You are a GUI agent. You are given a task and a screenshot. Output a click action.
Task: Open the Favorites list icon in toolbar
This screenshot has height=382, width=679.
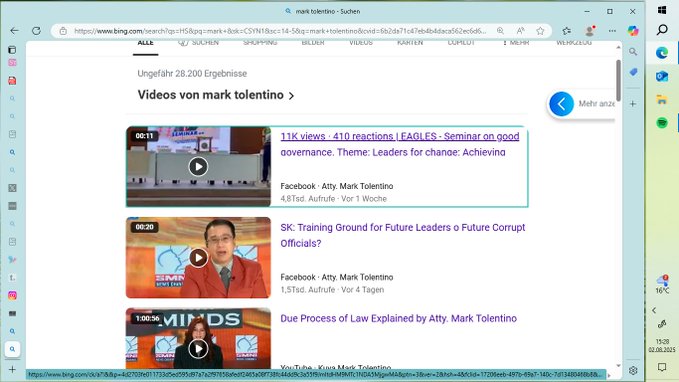coord(566,31)
